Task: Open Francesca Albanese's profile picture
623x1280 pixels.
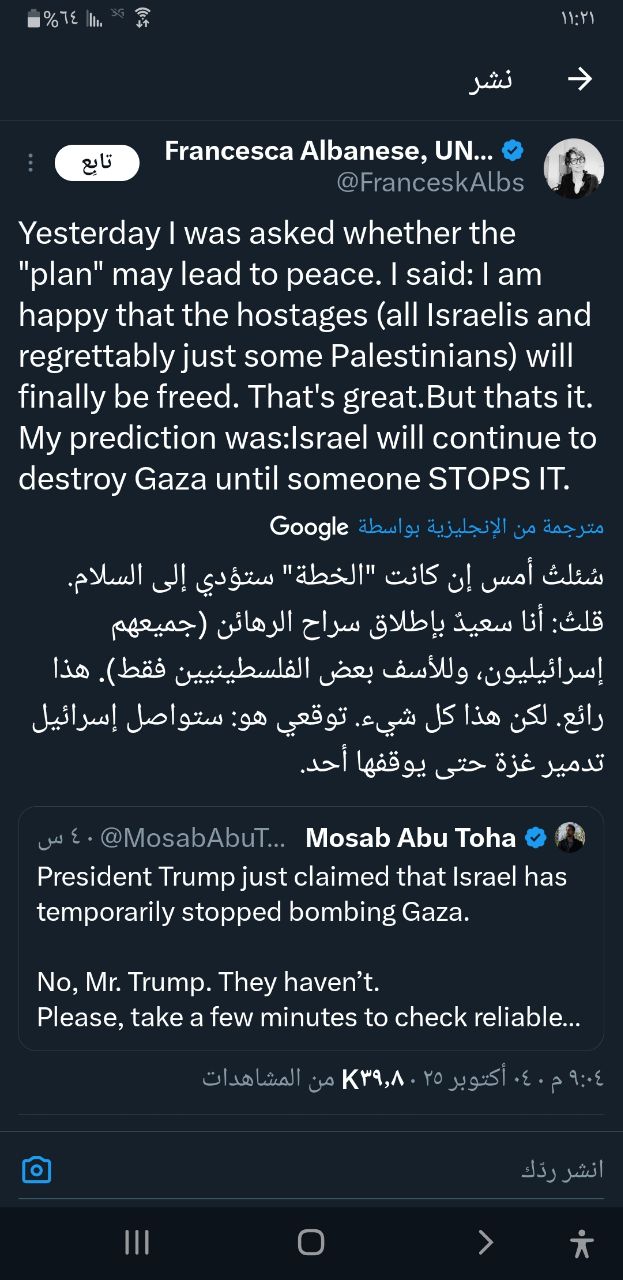Action: tap(573, 168)
